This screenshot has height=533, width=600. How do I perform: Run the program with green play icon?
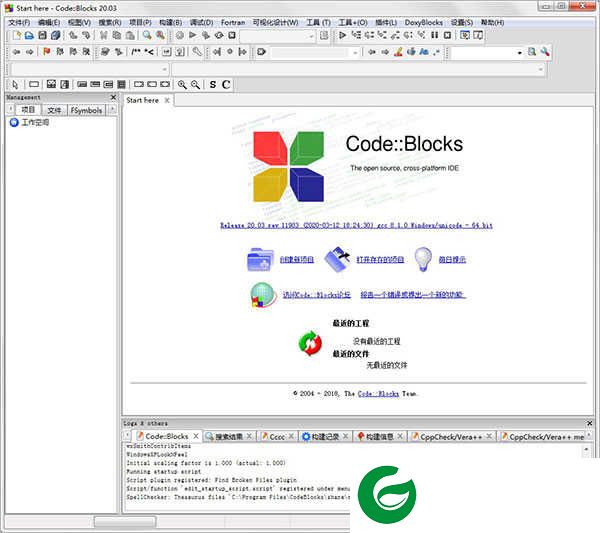(192, 35)
